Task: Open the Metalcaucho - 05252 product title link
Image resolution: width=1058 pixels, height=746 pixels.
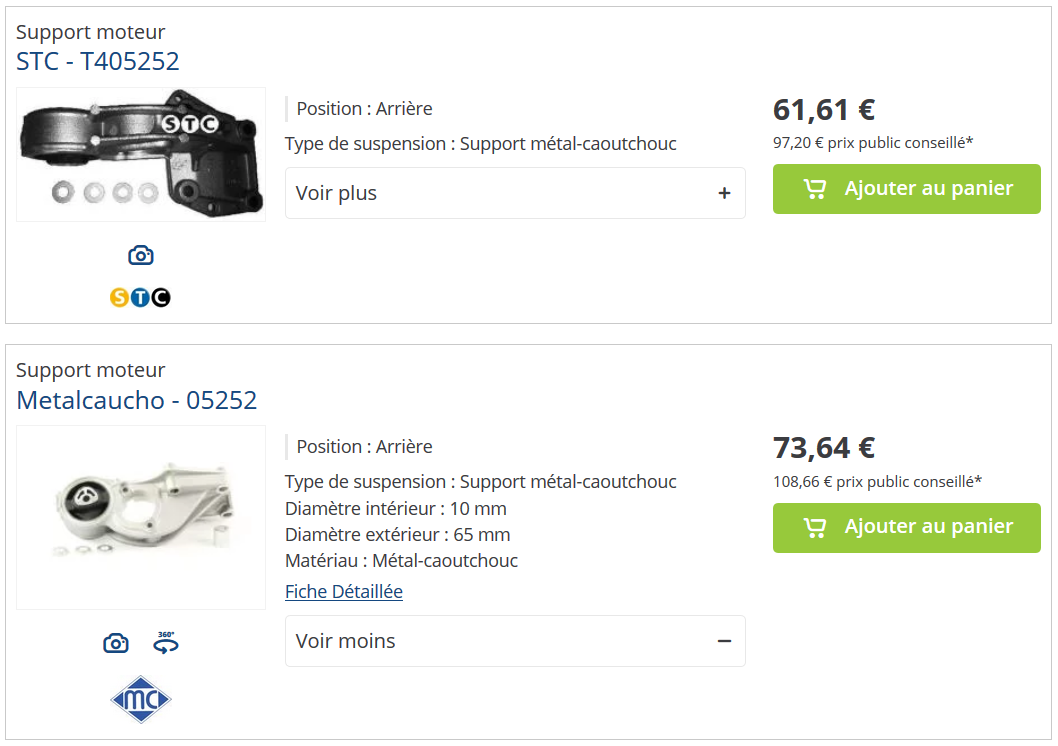Action: tap(137, 400)
